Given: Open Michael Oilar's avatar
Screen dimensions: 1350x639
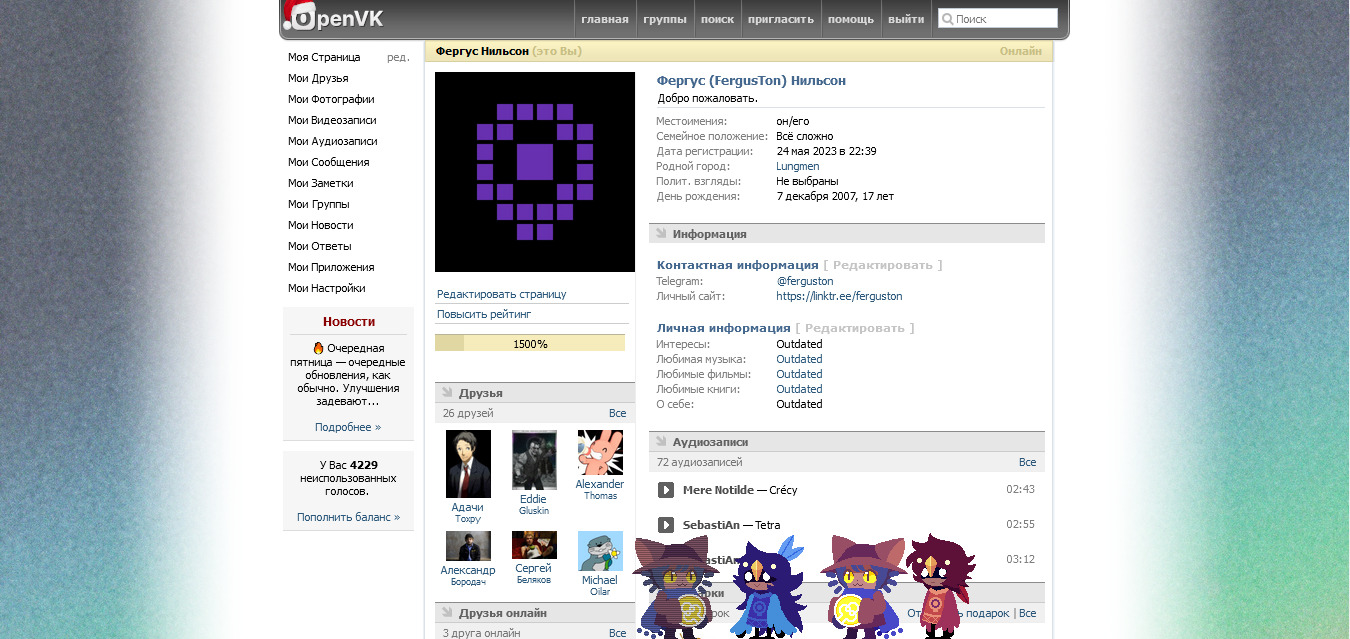Looking at the screenshot, I should 600,551.
